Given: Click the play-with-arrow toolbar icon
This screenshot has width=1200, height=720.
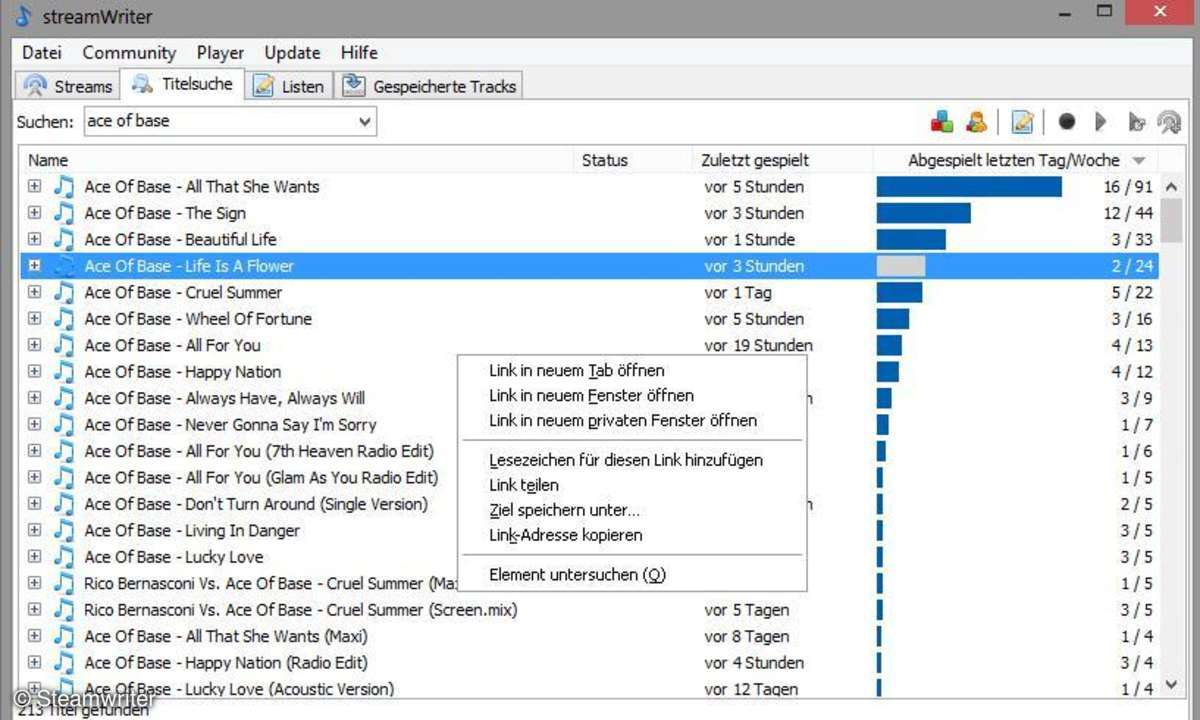Looking at the screenshot, I should tap(1136, 122).
